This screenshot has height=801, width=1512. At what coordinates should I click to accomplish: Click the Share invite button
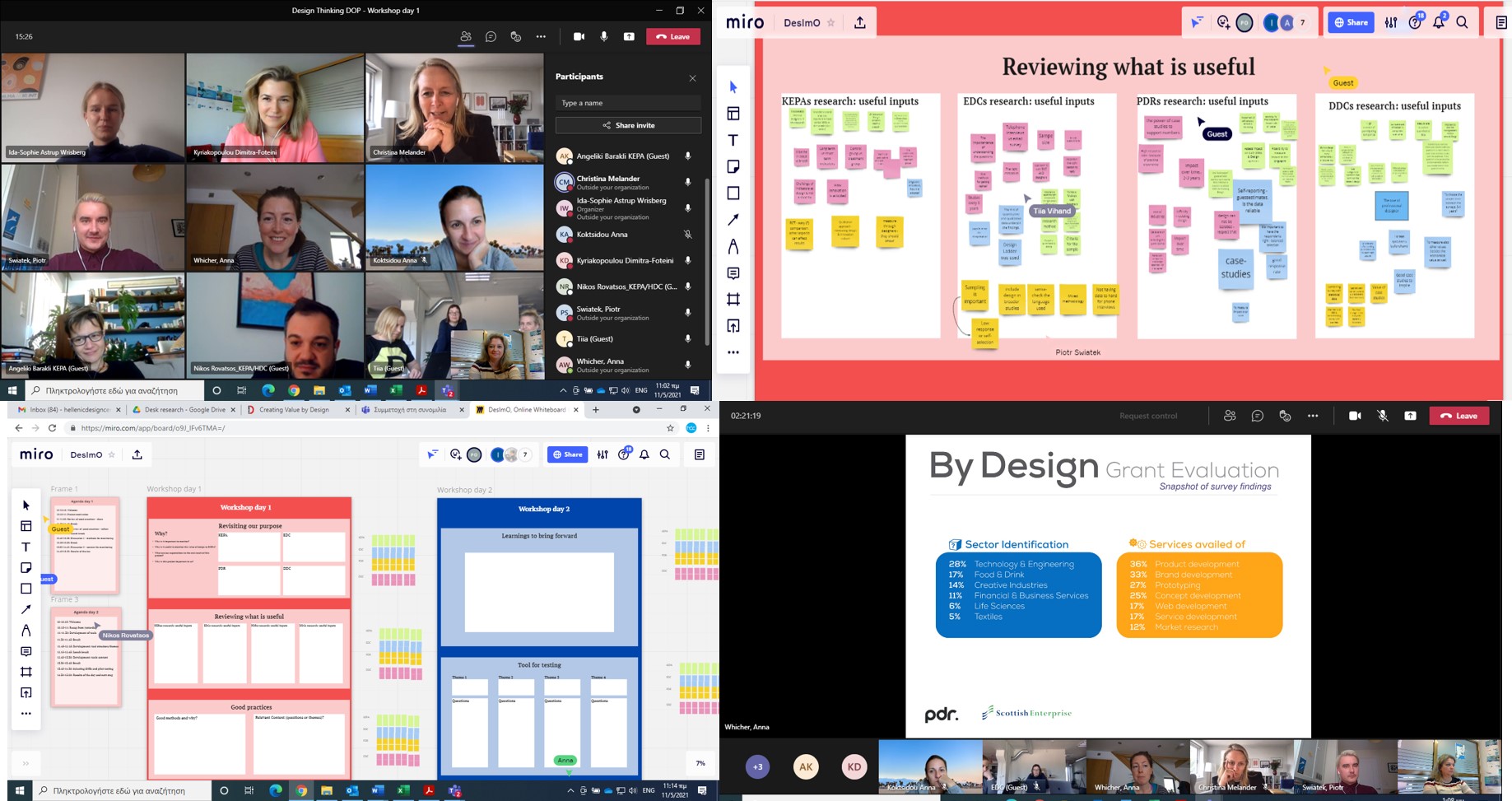[x=628, y=125]
